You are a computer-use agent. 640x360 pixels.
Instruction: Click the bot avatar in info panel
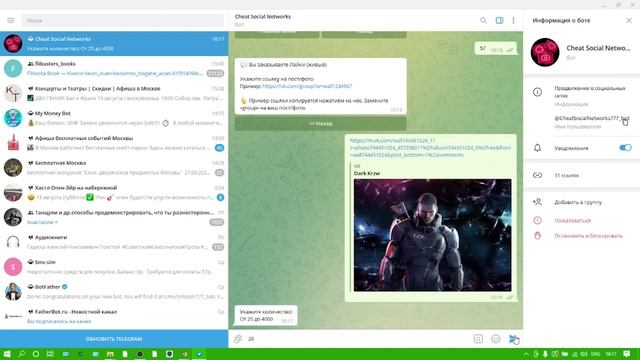[x=545, y=52]
